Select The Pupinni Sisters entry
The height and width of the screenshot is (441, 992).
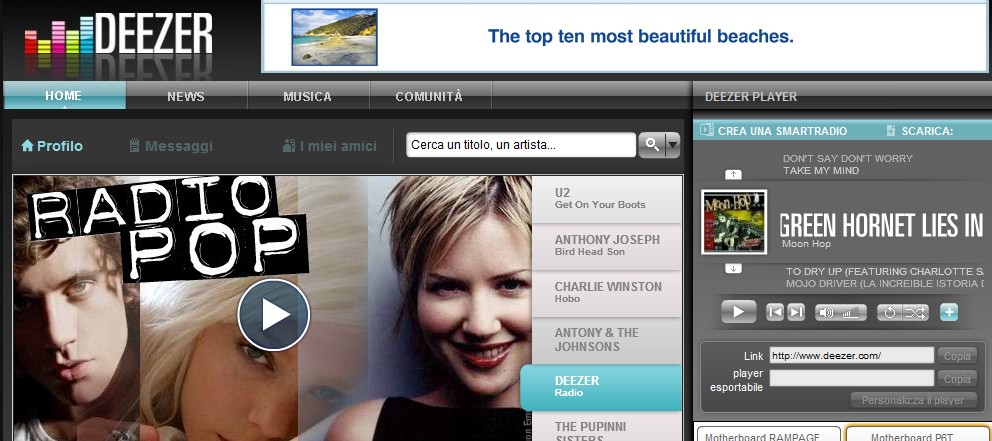[x=607, y=426]
